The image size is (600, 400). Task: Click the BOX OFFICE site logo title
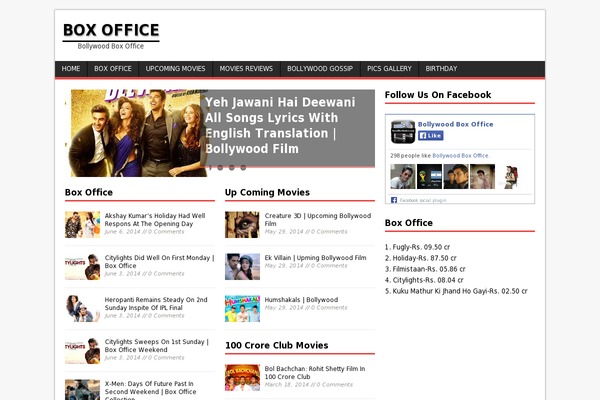pos(111,30)
